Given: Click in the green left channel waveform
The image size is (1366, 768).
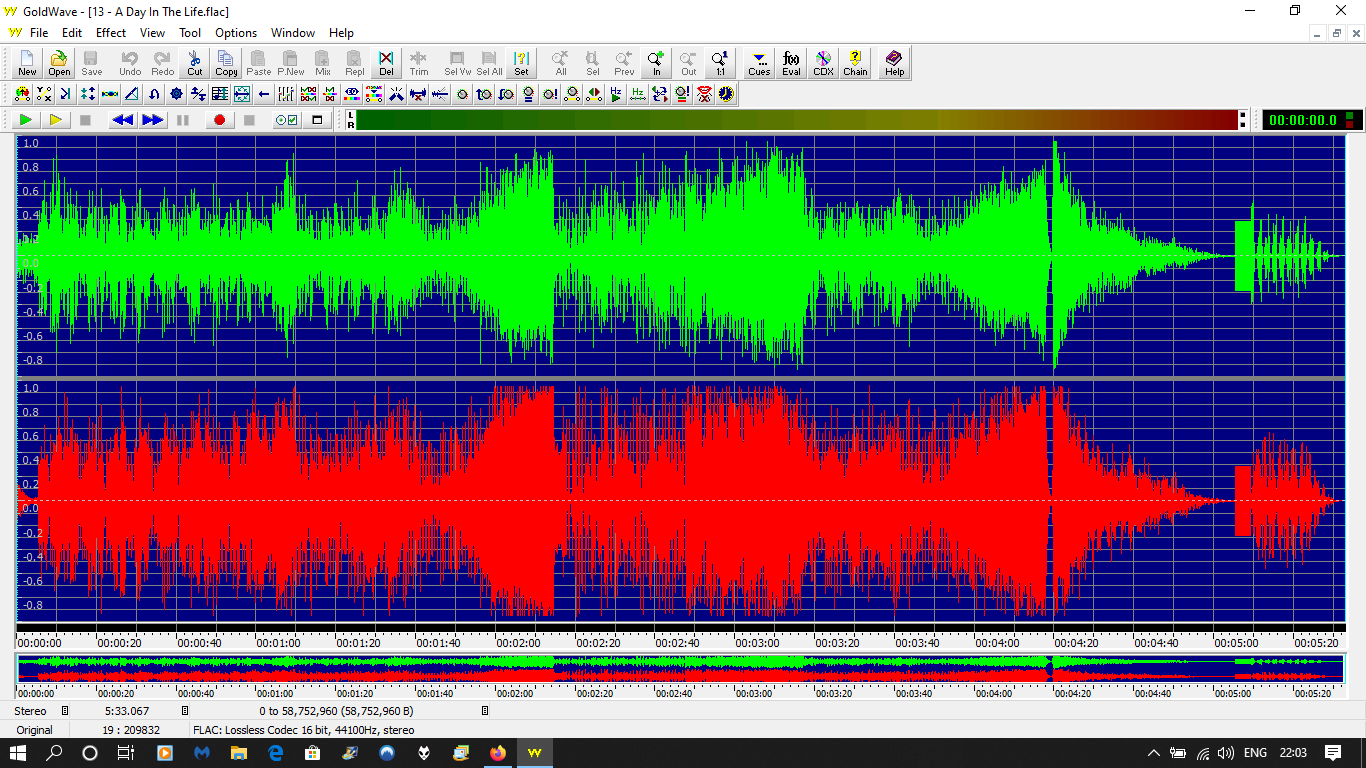Looking at the screenshot, I should pos(680,256).
